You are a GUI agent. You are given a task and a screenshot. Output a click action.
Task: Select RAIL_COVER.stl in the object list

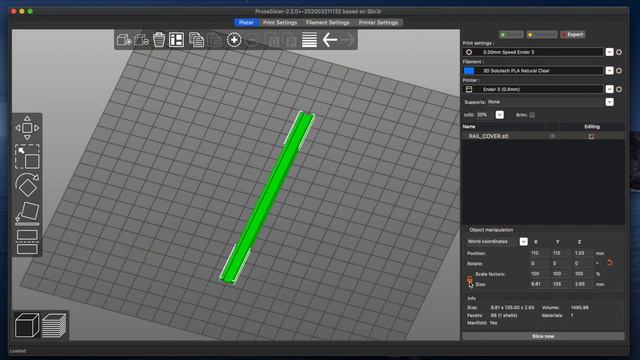(x=488, y=136)
